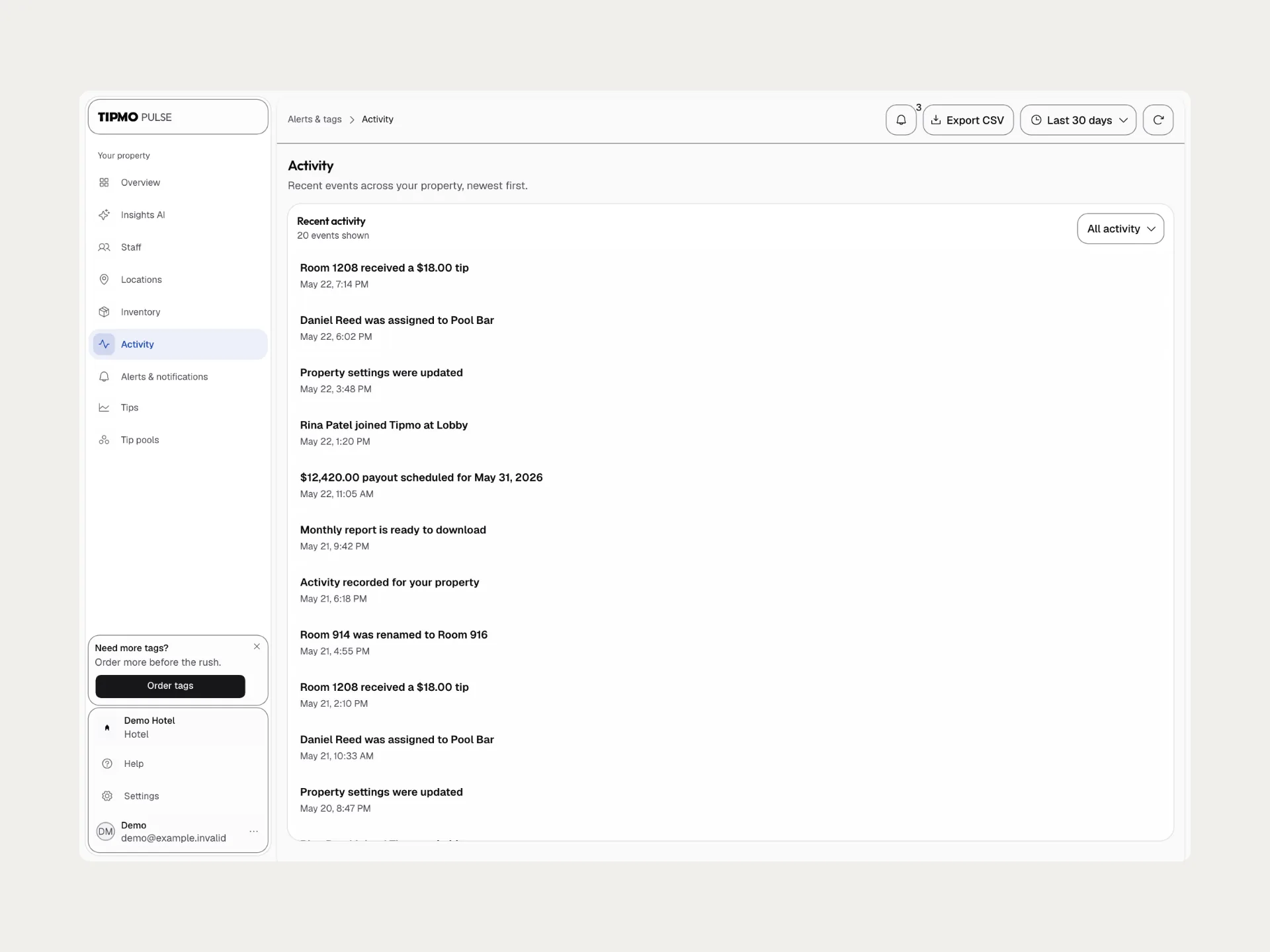Click the download icon in Export CSV
The image size is (1270, 952).
point(936,120)
